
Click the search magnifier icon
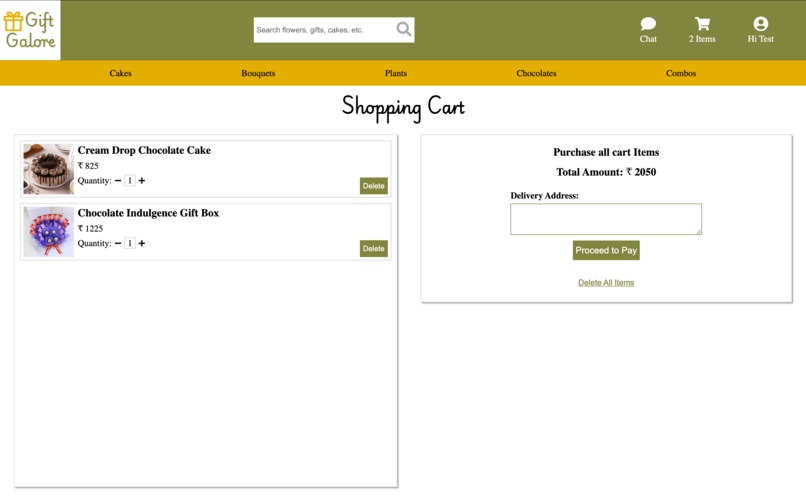tap(404, 29)
